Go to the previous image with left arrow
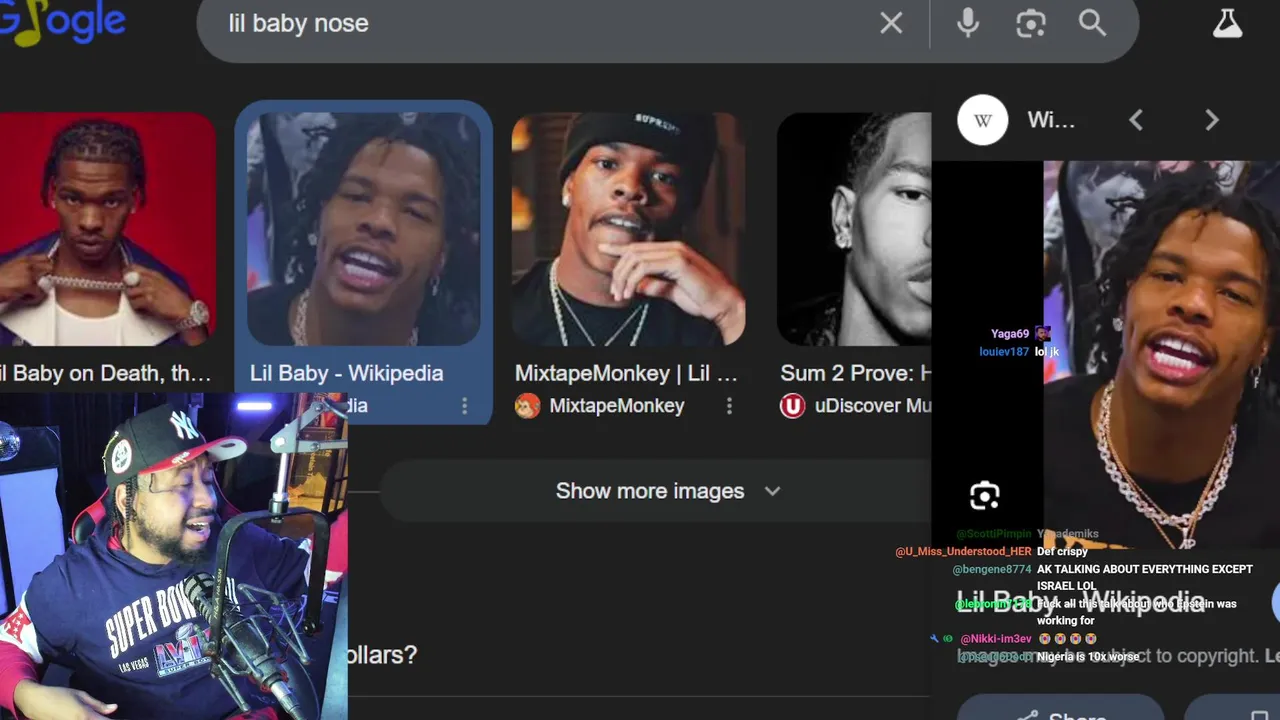 click(1136, 120)
